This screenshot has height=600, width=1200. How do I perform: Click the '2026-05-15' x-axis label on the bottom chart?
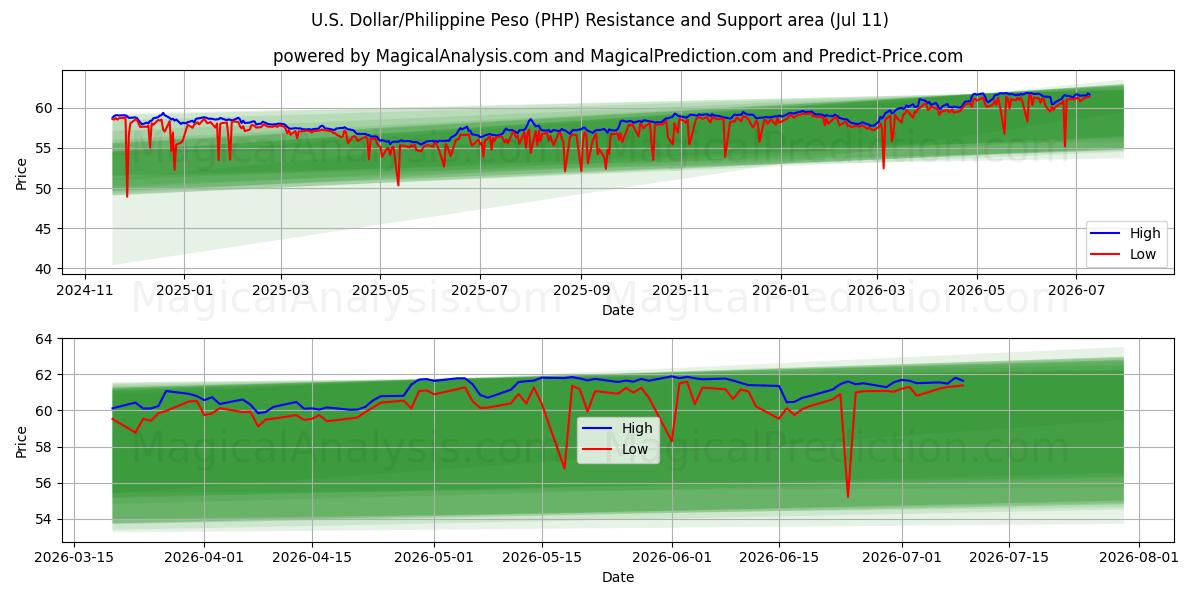[x=543, y=560]
